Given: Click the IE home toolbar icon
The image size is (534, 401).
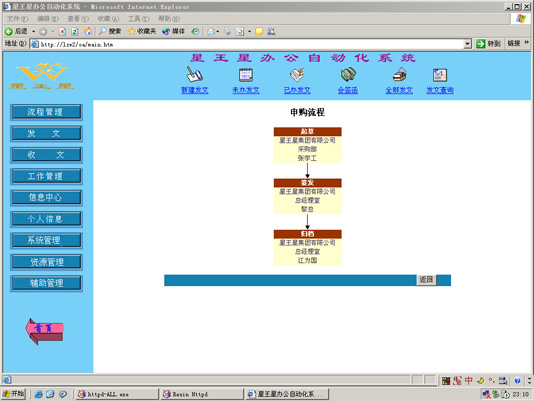Looking at the screenshot, I should tap(88, 31).
